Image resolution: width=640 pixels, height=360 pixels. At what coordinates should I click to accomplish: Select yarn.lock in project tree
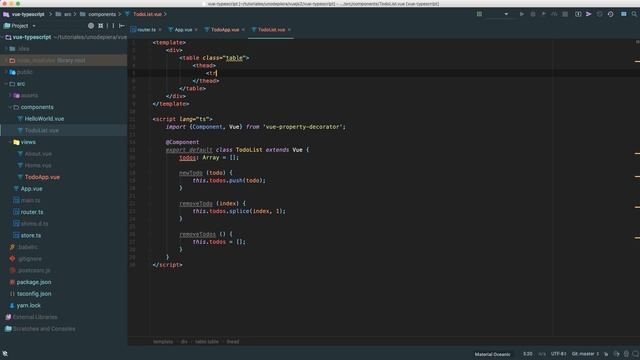click(x=29, y=305)
